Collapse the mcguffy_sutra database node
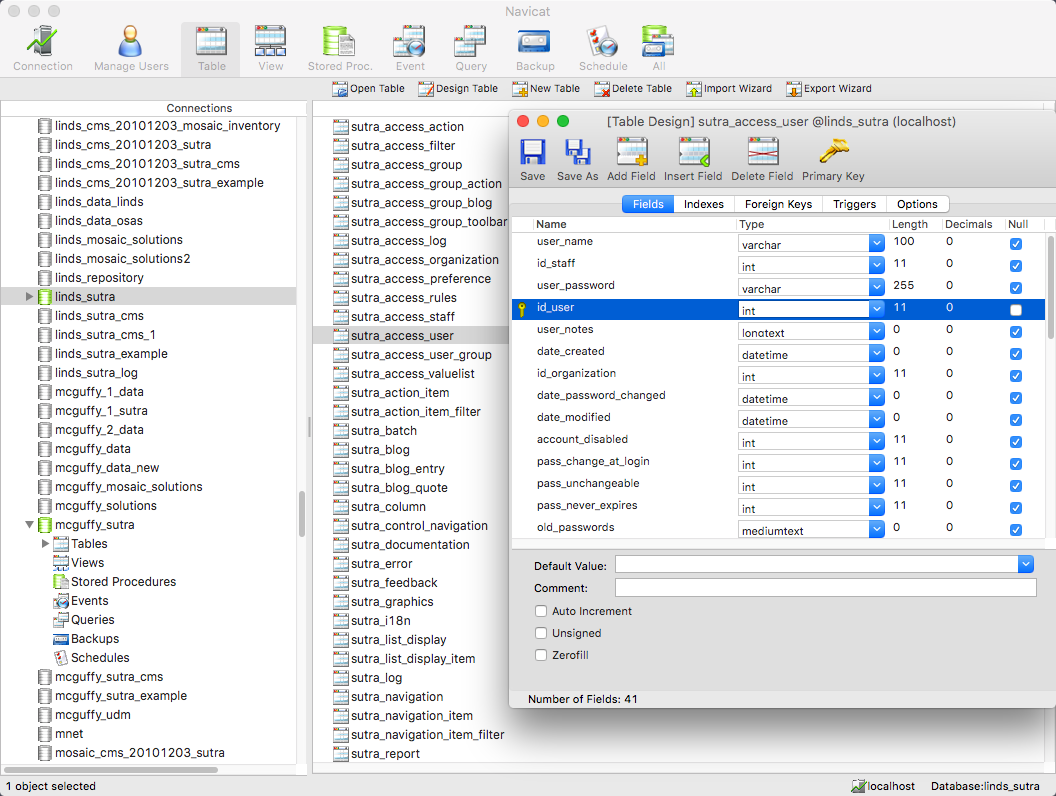Screen dimensions: 1056x796 tap(29, 524)
